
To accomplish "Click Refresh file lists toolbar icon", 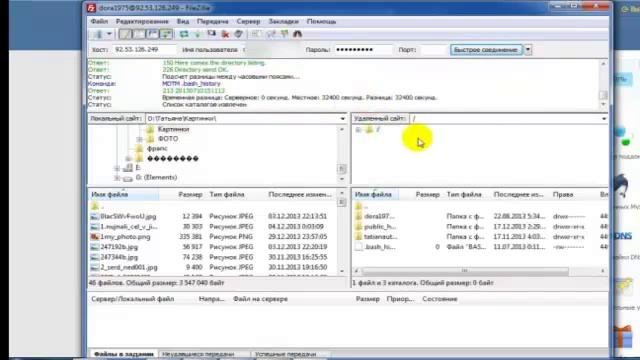I will point(184,34).
